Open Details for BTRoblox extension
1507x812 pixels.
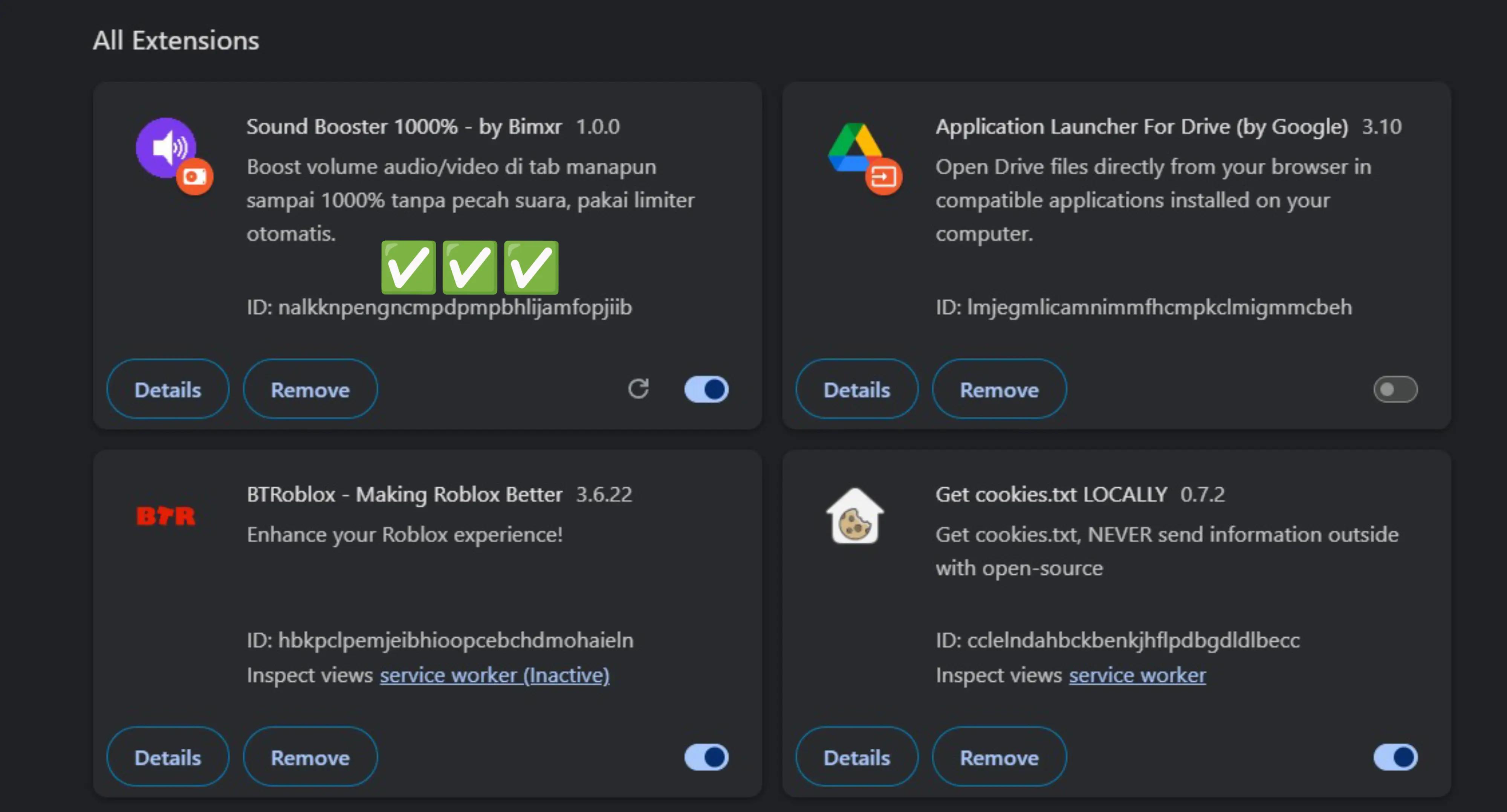tap(168, 757)
